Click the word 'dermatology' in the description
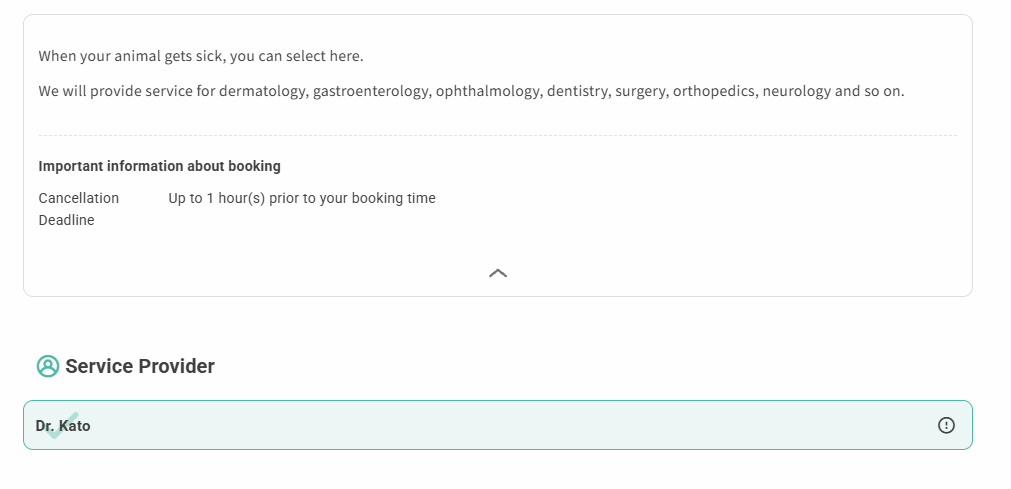This screenshot has height=489, width=1011. [262, 91]
